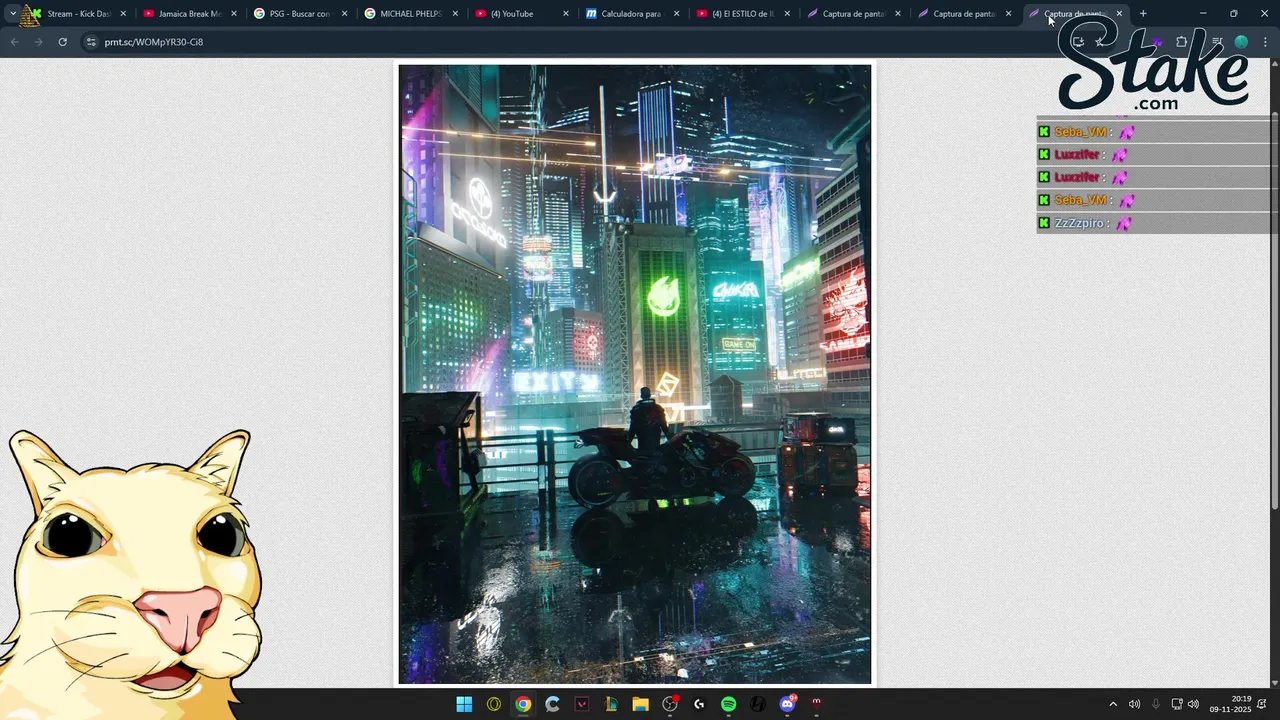Open the clock showing 20:19

pyautogui.click(x=1230, y=704)
